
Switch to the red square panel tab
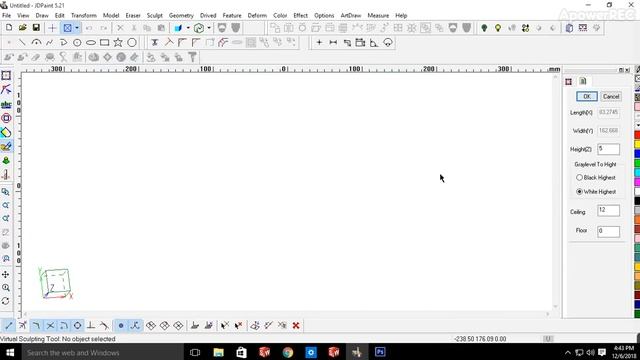click(569, 81)
